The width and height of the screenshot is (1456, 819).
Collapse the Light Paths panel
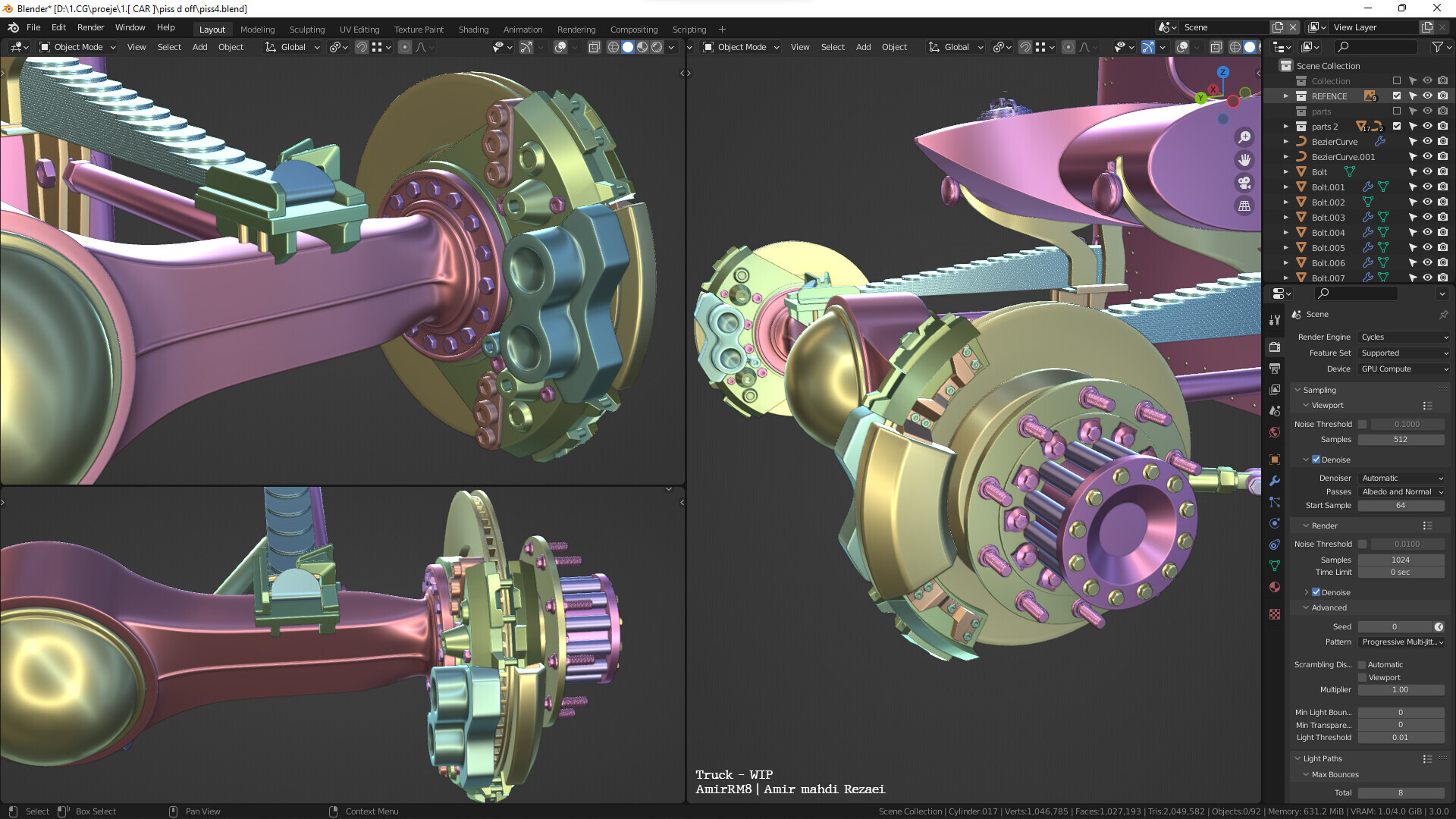pos(1323,758)
